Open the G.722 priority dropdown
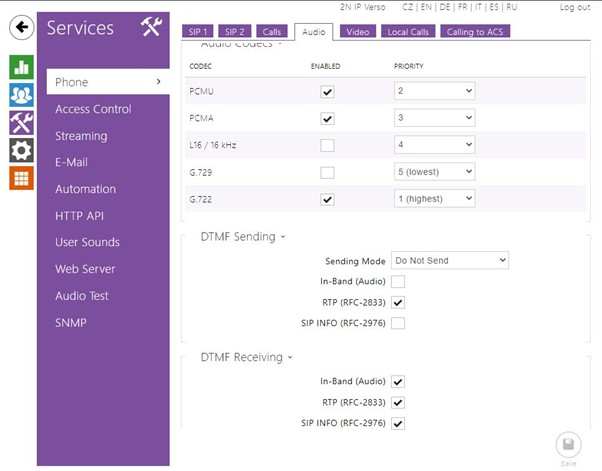602x471 pixels. pyautogui.click(x=433, y=199)
